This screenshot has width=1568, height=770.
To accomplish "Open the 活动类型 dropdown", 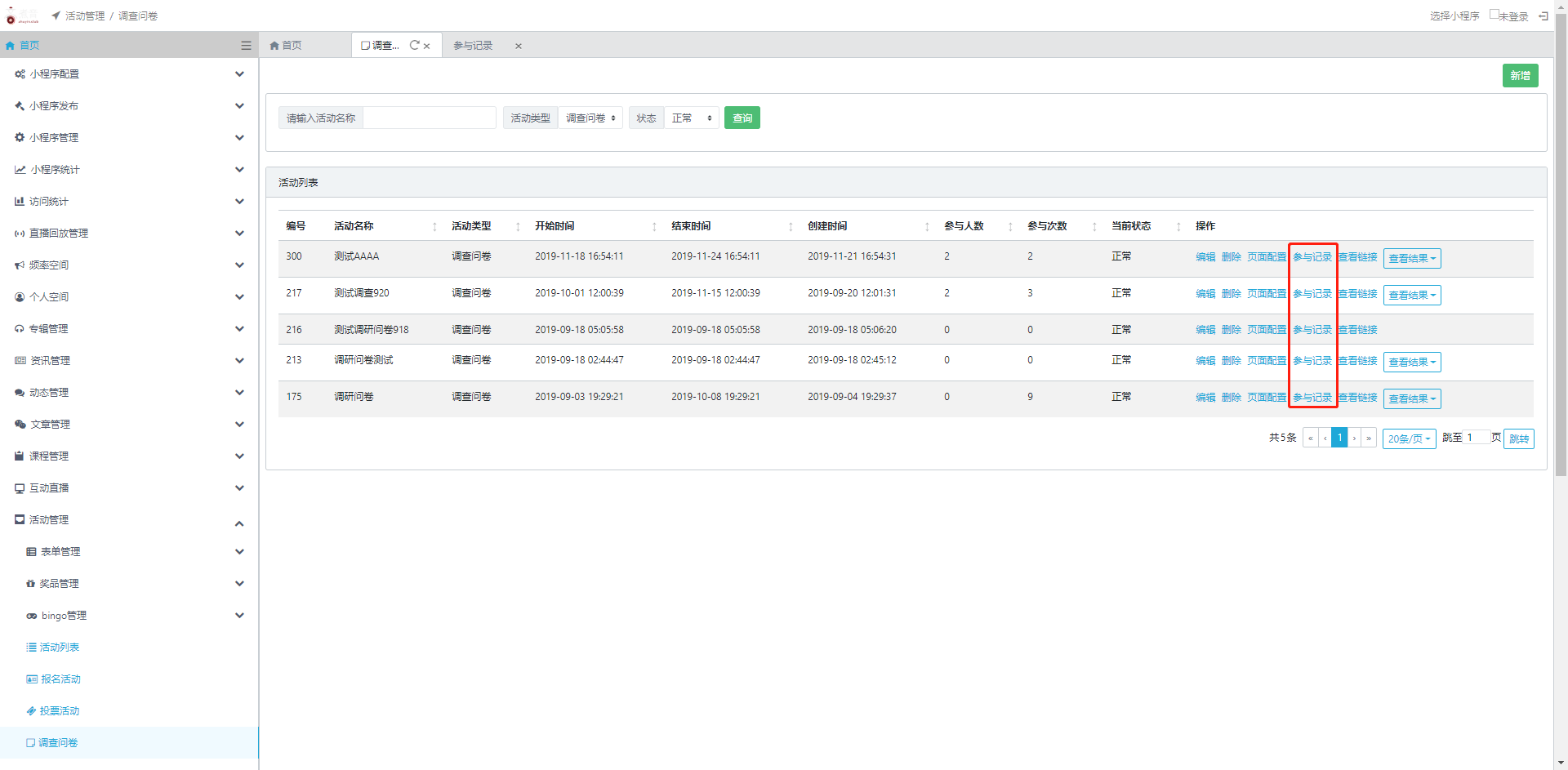I will tap(590, 118).
